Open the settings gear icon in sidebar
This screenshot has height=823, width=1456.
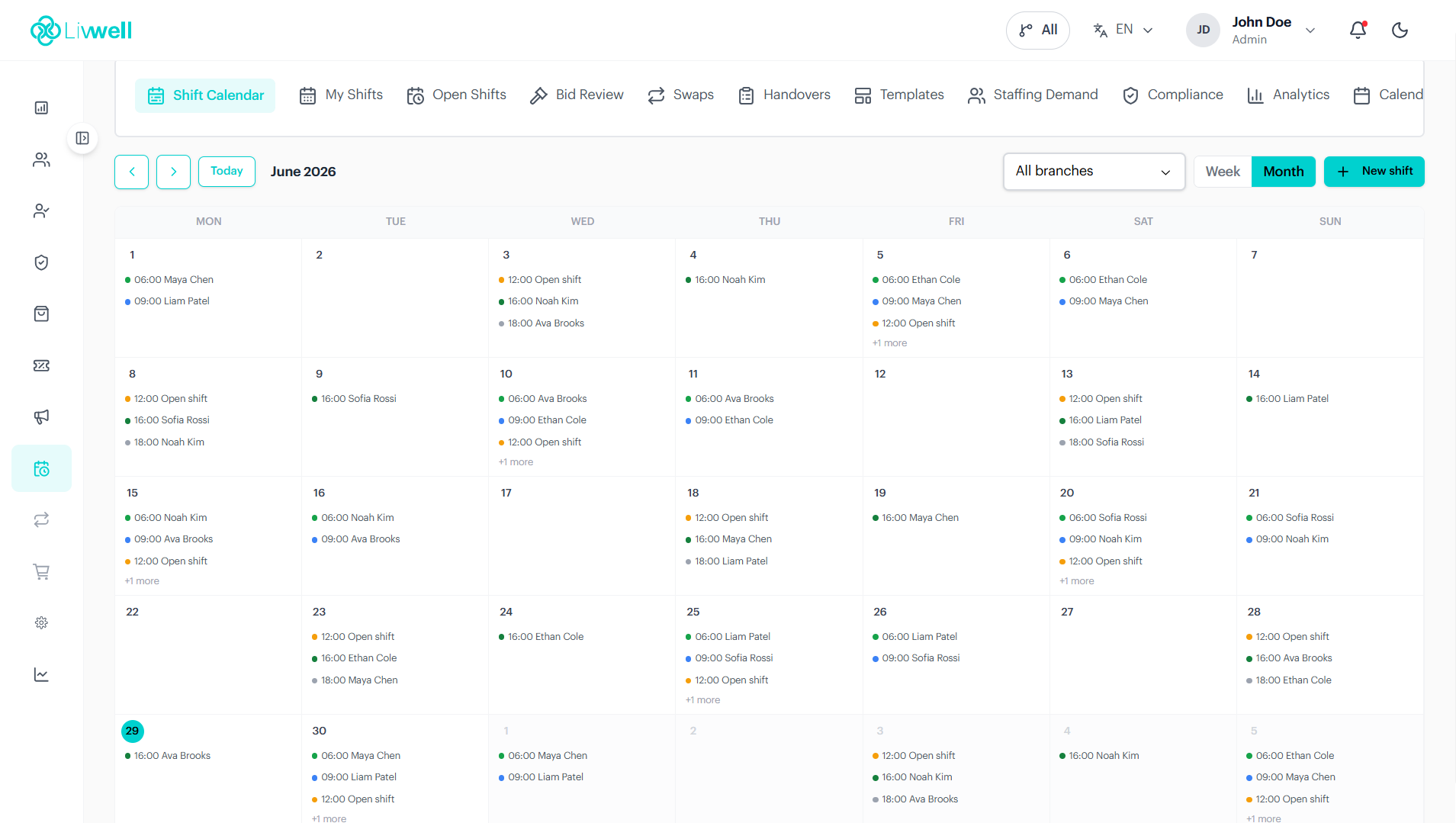click(41, 623)
